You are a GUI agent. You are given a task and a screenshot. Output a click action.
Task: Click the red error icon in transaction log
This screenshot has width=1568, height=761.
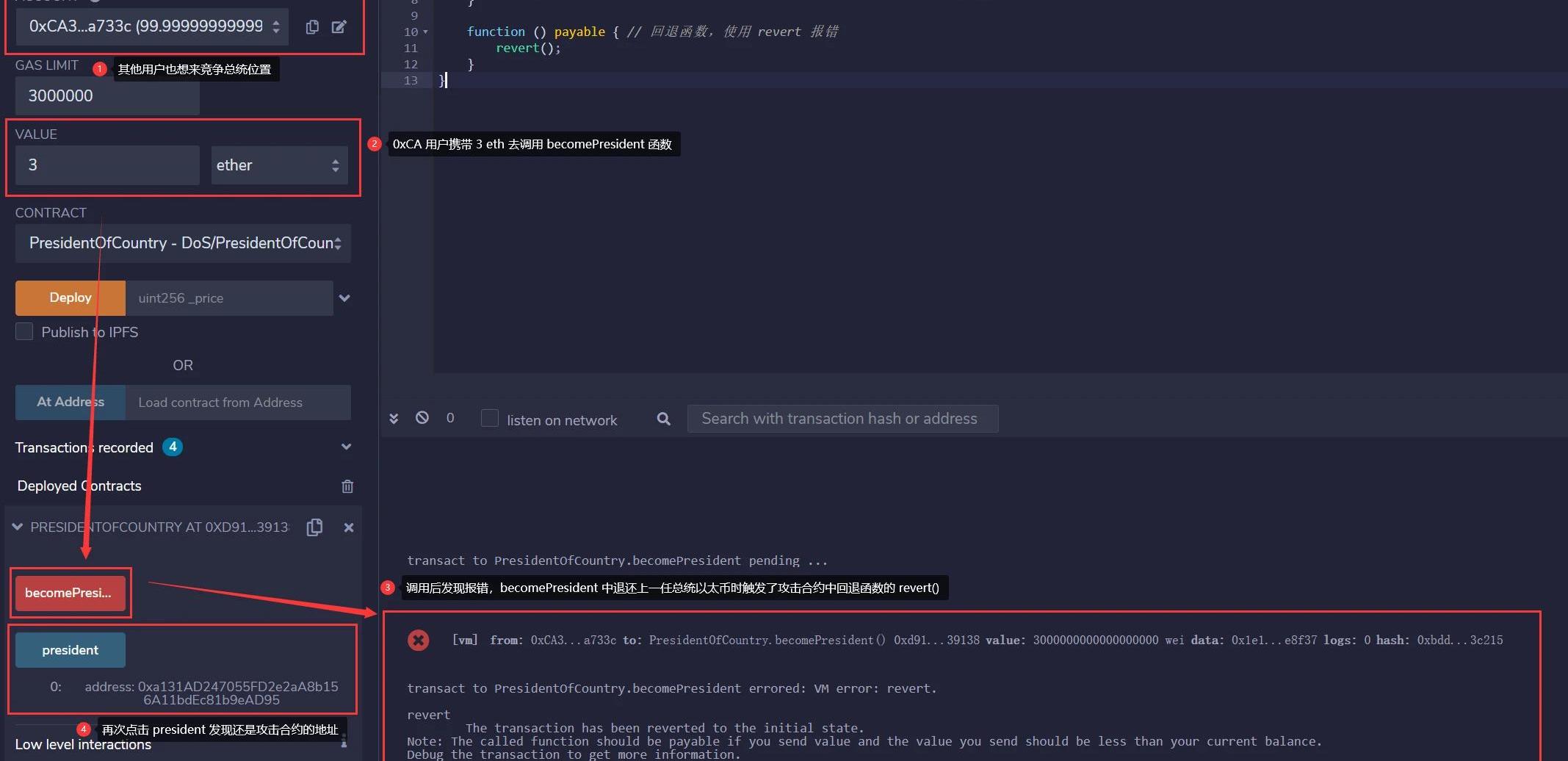point(419,640)
